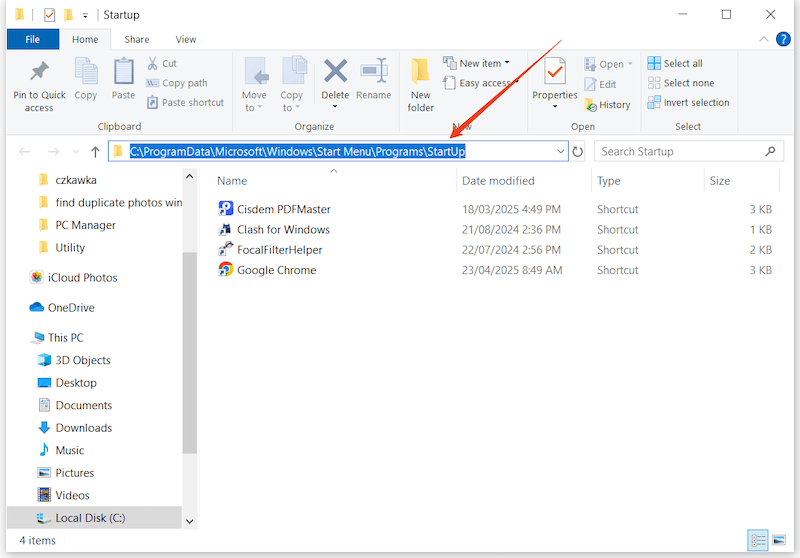Click the Delete red X icon
The width and height of the screenshot is (800, 558).
click(x=335, y=71)
